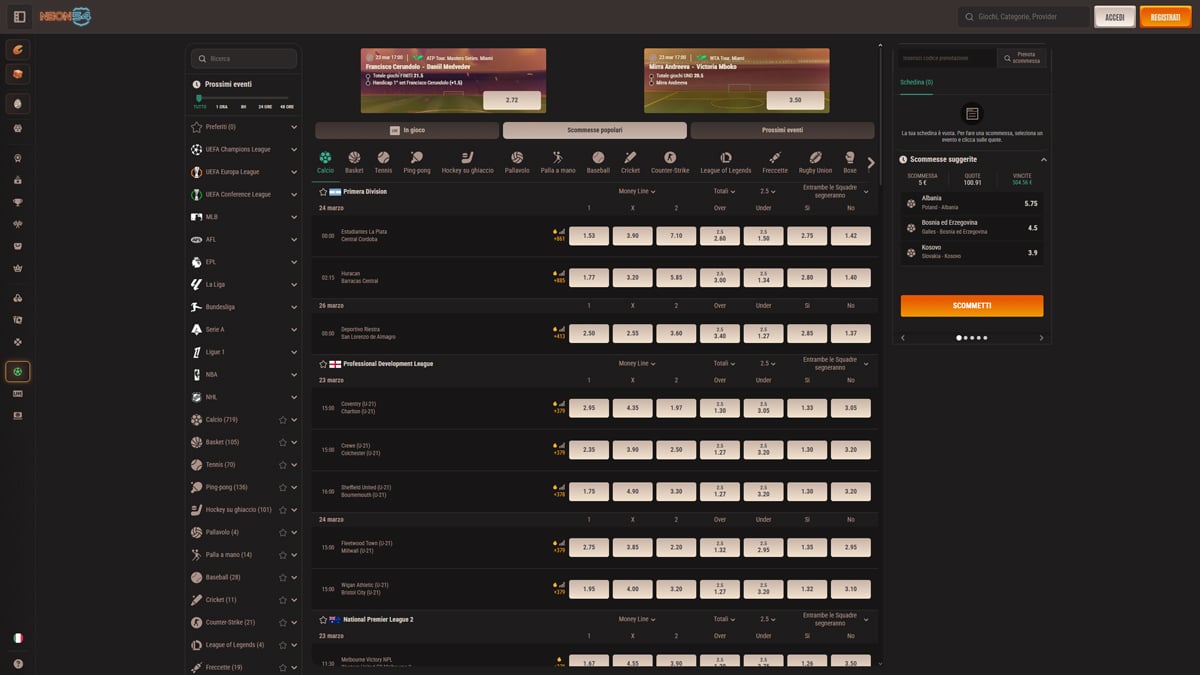Open the help question mark icon

18,663
